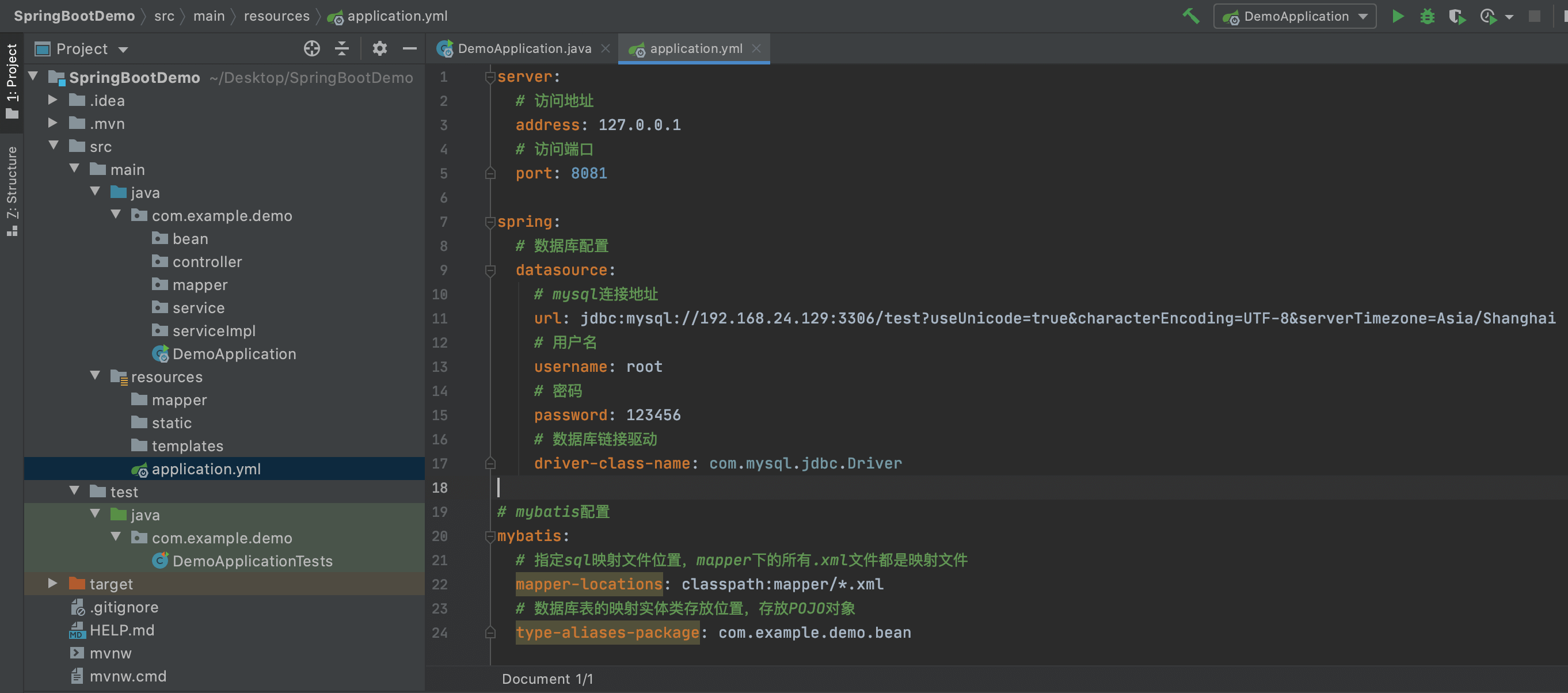Fold the server block at line 1
This screenshot has width=1568, height=693.
pos(490,77)
